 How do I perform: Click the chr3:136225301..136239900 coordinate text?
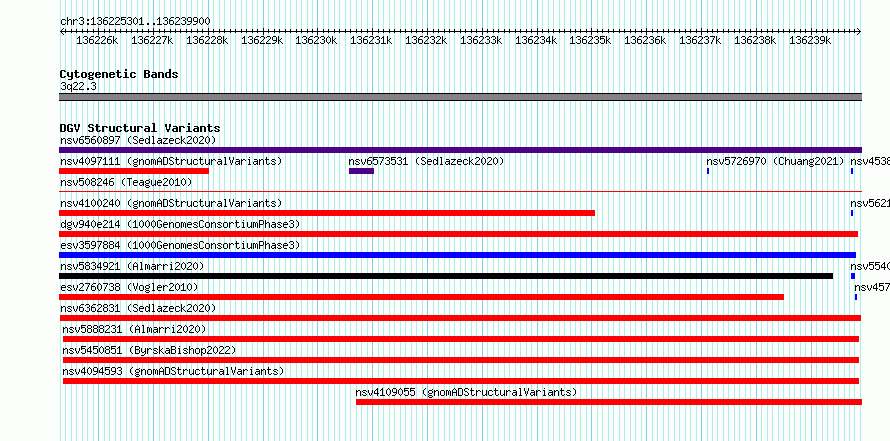click(135, 22)
